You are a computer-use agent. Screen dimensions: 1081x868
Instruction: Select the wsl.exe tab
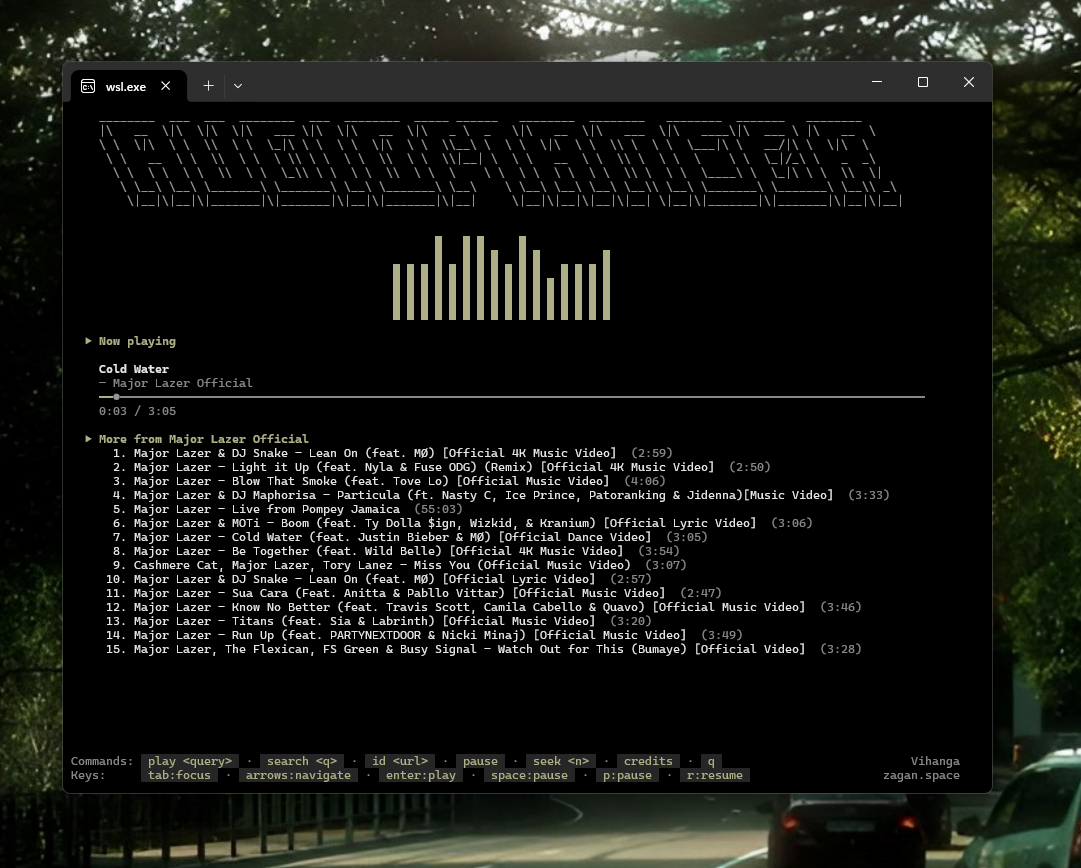(129, 86)
